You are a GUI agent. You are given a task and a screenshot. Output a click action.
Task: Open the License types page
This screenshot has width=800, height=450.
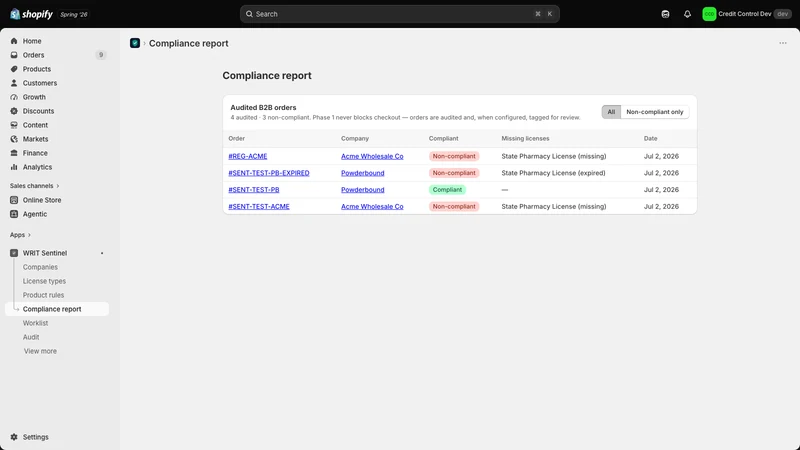click(44, 281)
